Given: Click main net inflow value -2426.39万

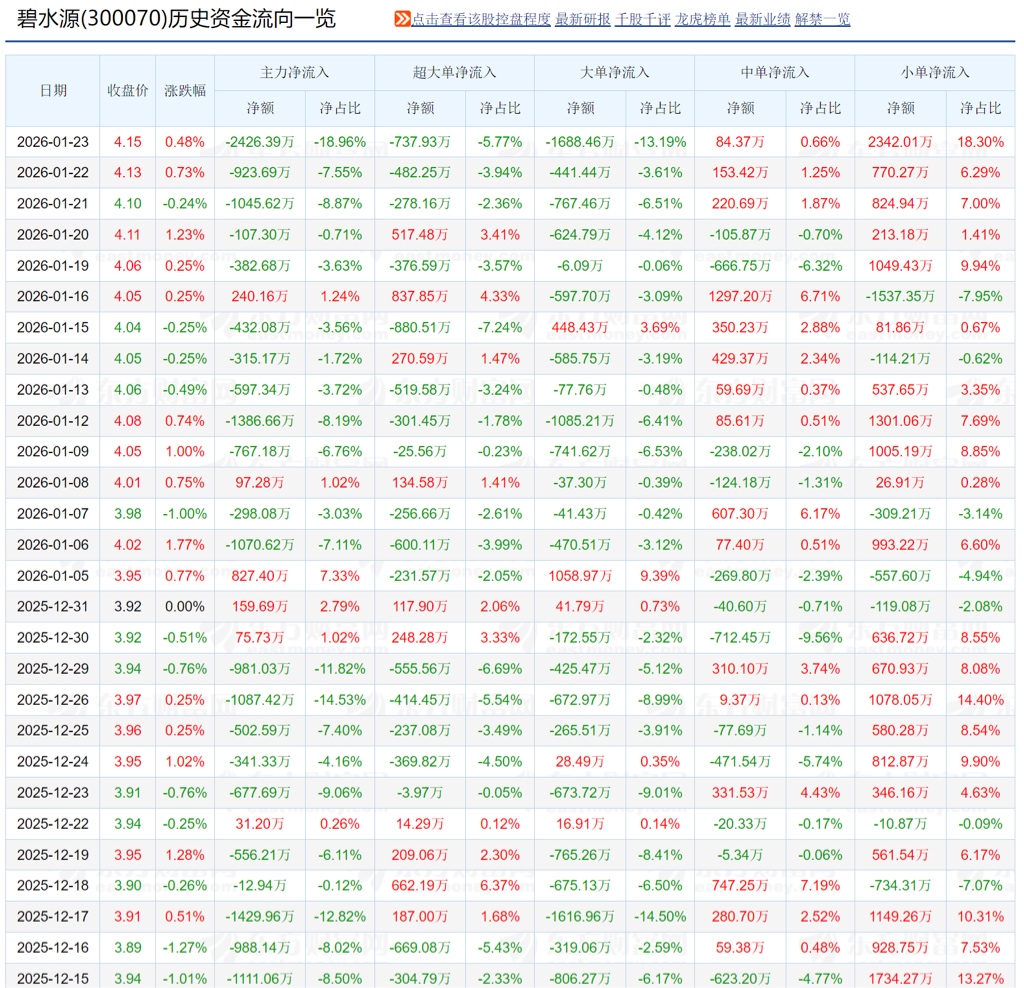Looking at the screenshot, I should tap(260, 142).
